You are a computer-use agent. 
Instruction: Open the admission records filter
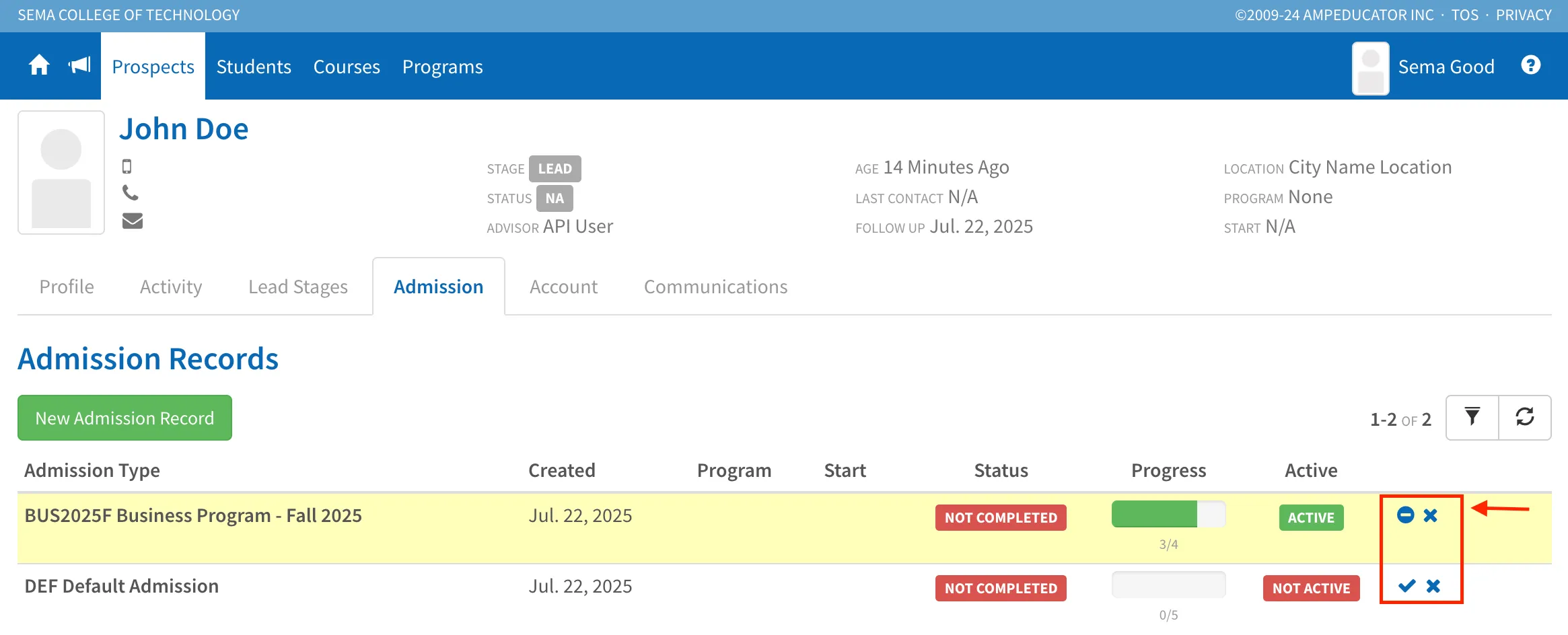1472,418
